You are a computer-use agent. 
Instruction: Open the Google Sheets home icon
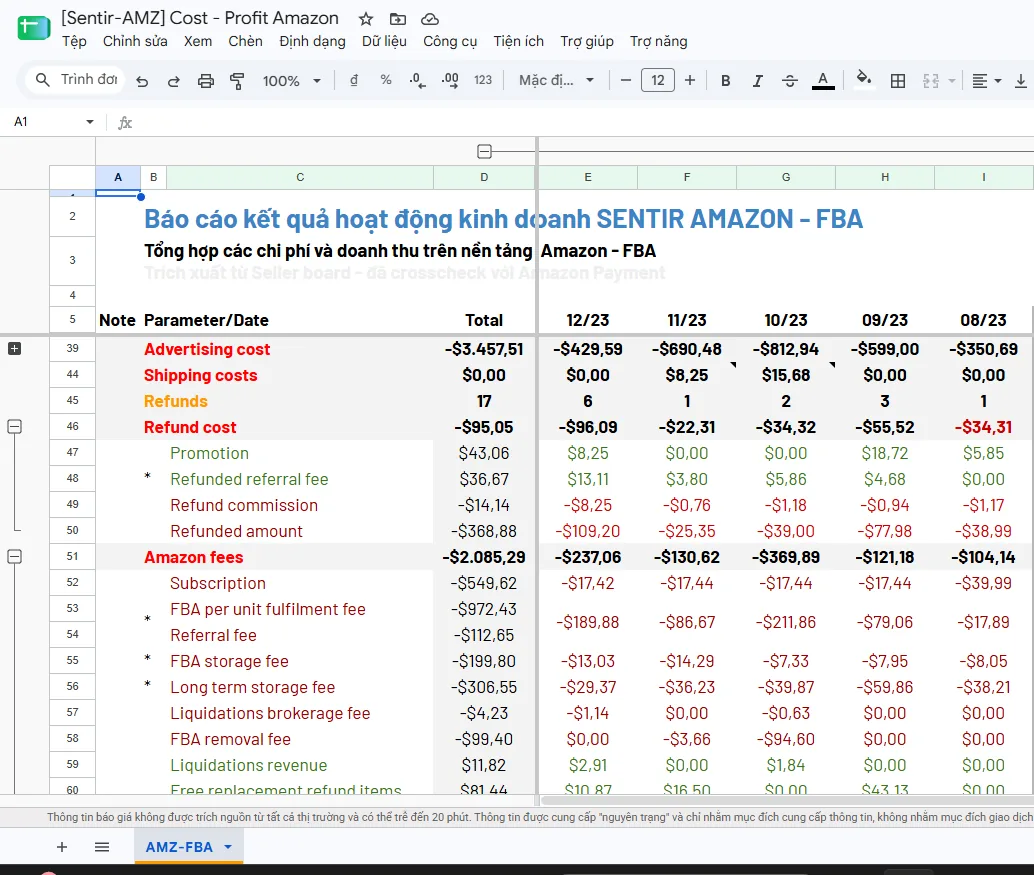pyautogui.click(x=34, y=28)
